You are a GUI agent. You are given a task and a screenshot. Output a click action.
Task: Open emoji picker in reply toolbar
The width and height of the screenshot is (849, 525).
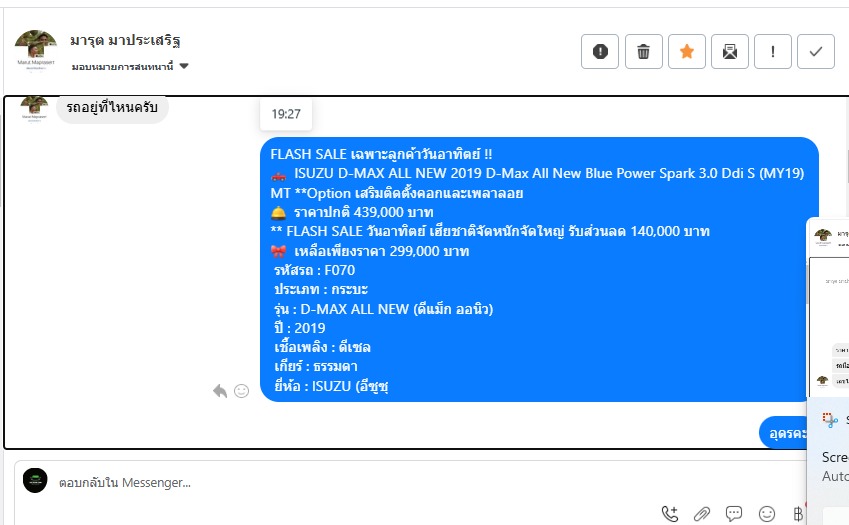tap(767, 514)
